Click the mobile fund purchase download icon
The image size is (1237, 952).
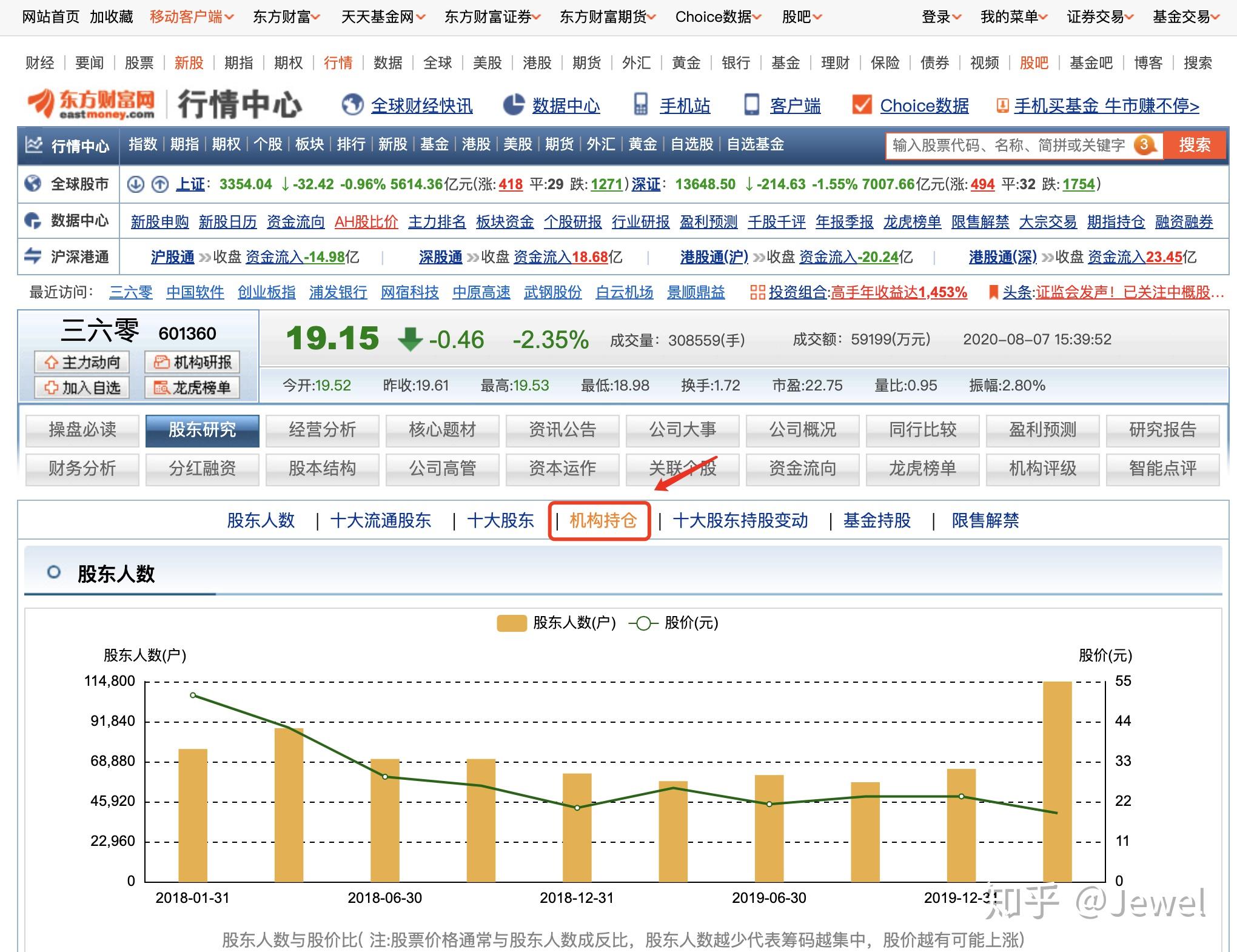pyautogui.click(x=1003, y=106)
